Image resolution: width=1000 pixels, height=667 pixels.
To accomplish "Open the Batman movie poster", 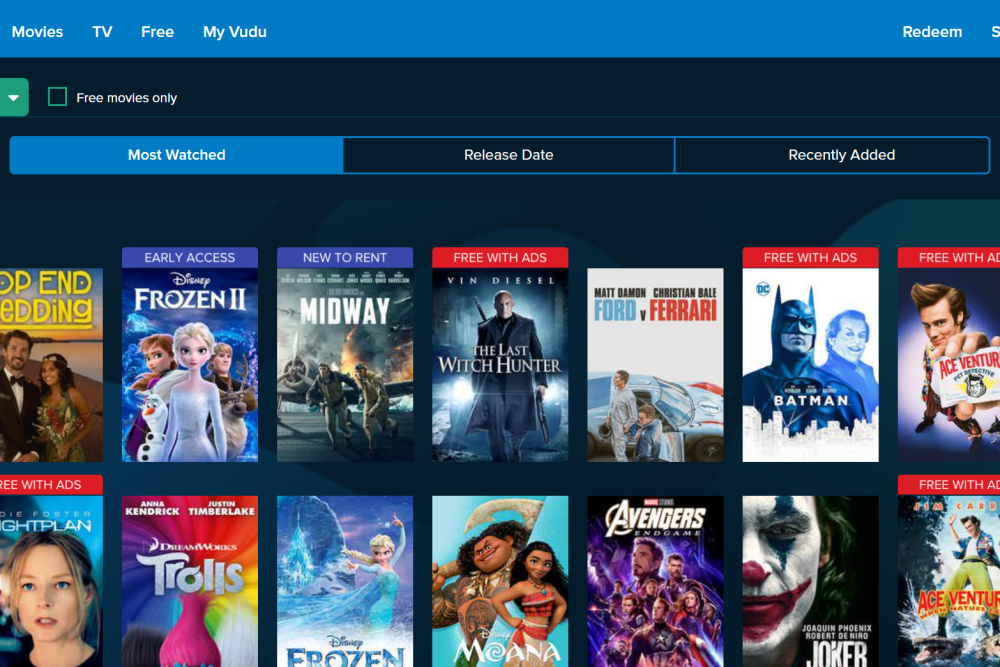I will tap(811, 365).
